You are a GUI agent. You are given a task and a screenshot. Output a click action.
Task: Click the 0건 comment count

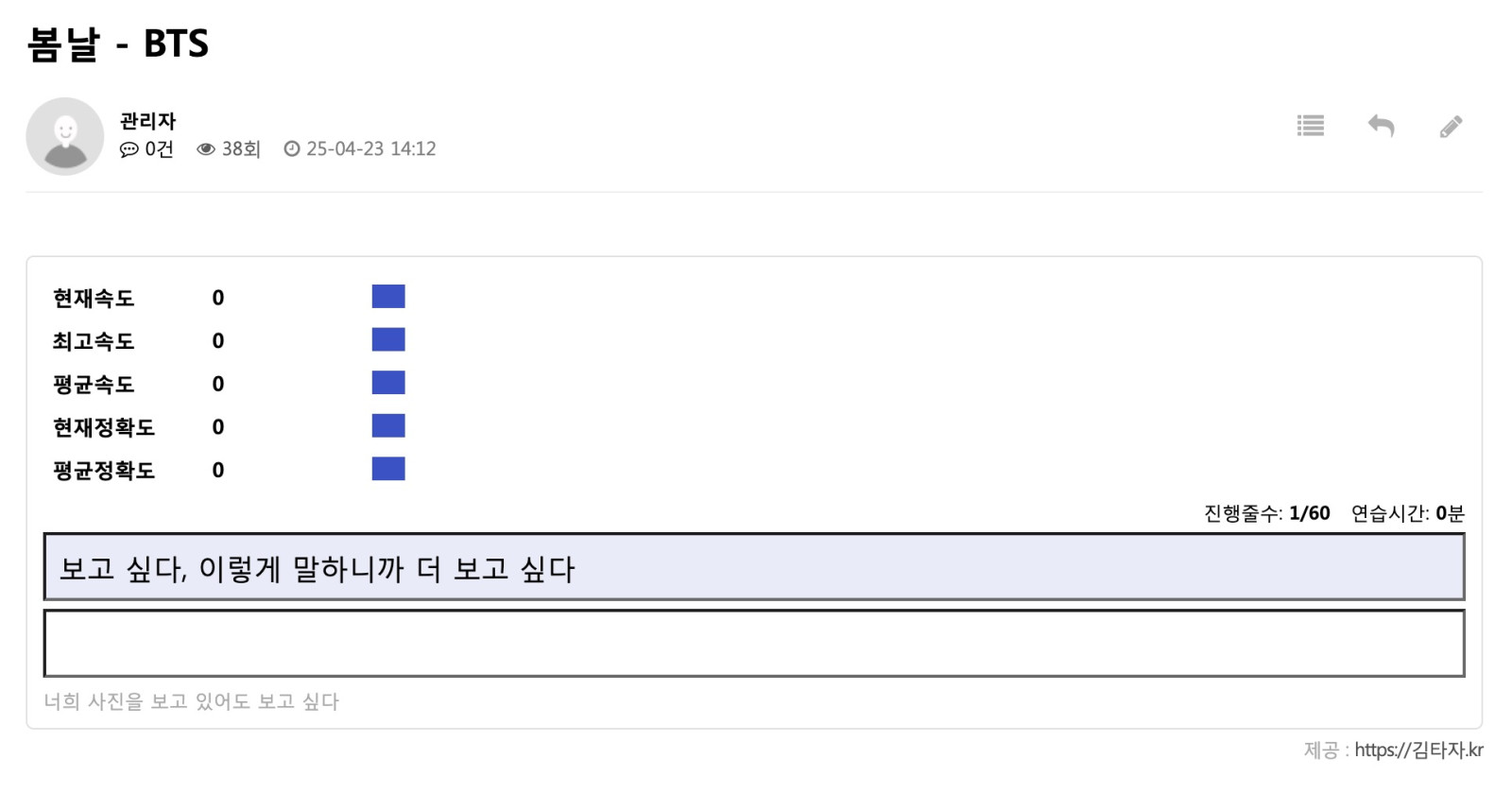coord(159,149)
